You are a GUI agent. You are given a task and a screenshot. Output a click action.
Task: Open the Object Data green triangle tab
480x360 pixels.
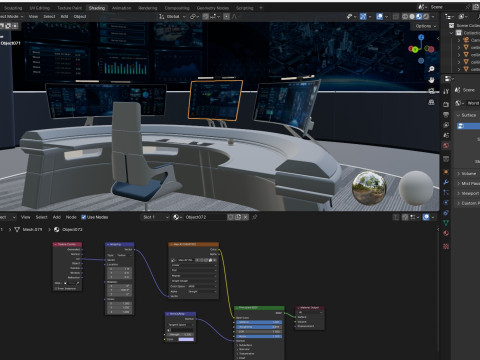[446, 223]
